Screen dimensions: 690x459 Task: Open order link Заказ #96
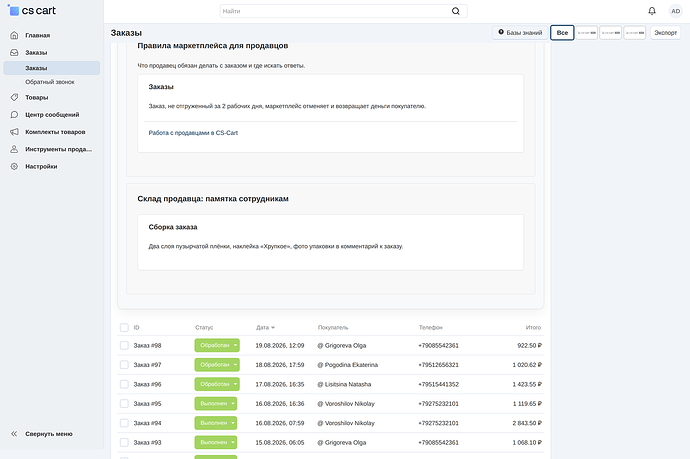pos(147,384)
